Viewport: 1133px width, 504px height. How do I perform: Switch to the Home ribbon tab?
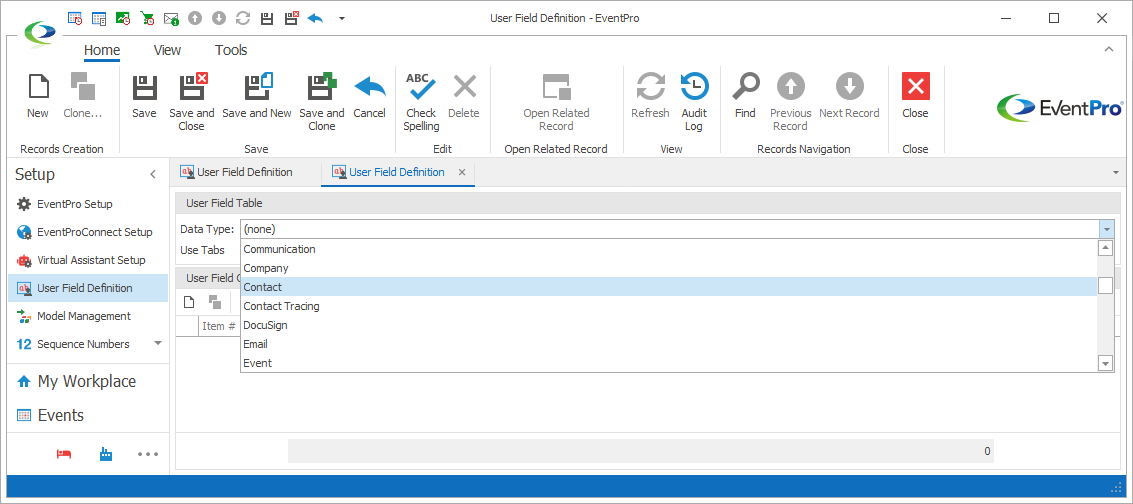pyautogui.click(x=102, y=50)
